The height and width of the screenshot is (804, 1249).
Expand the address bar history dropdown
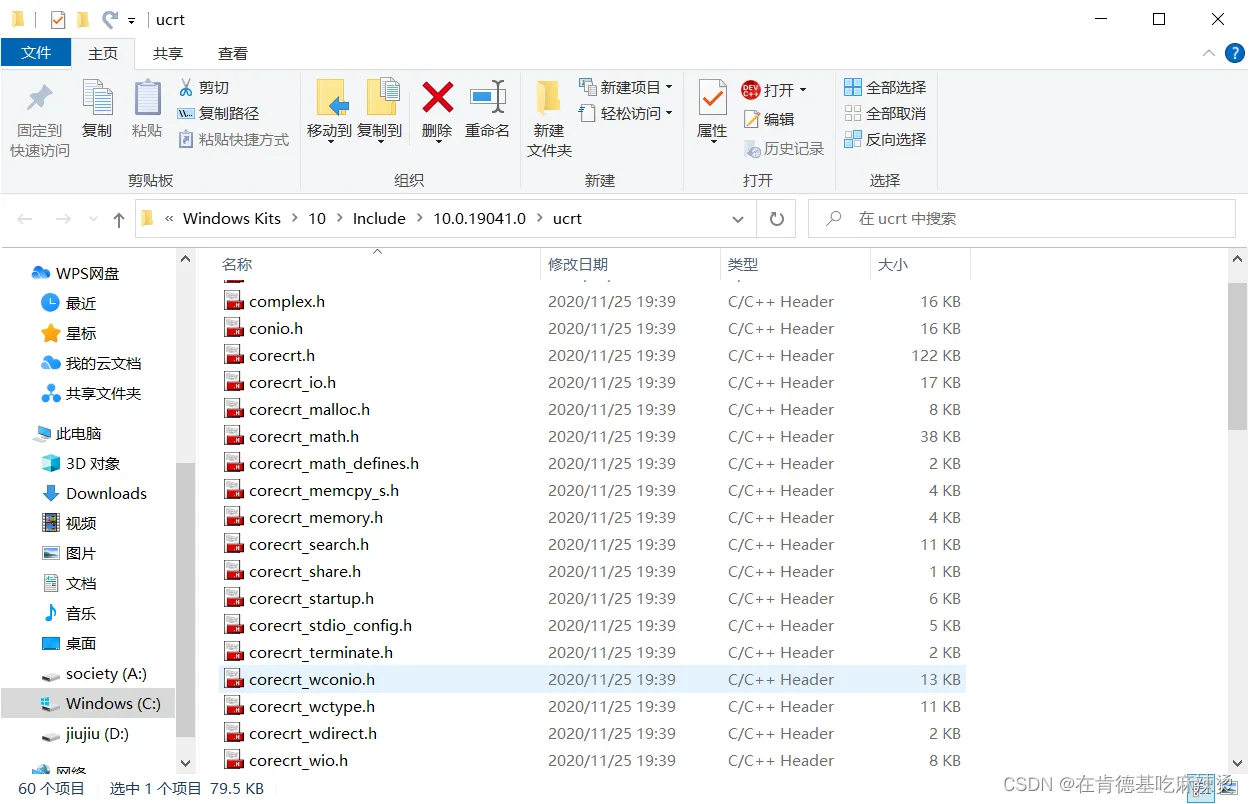738,218
